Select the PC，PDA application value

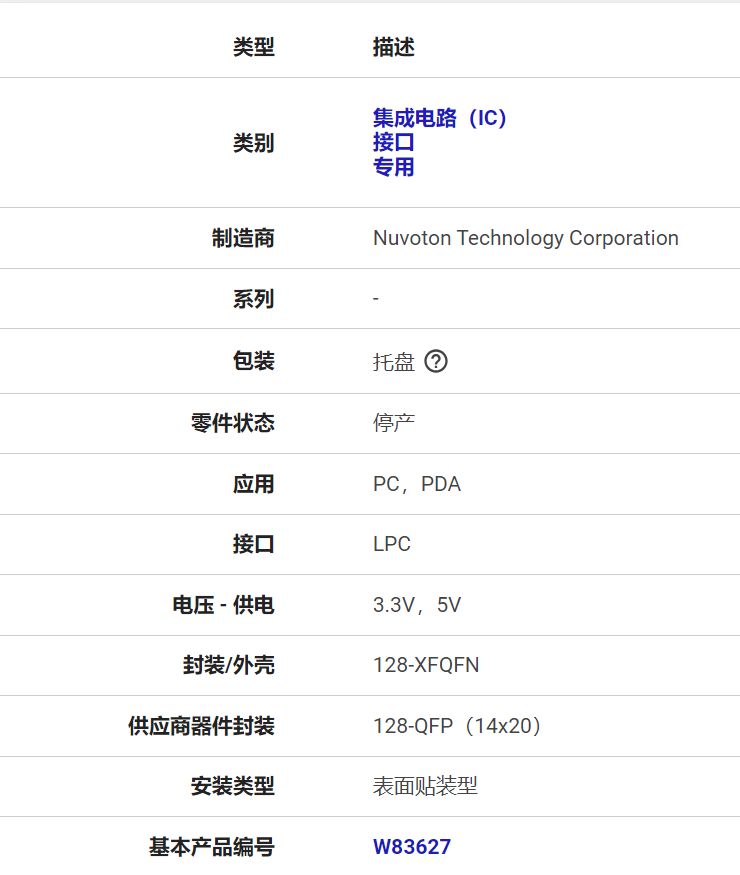[x=417, y=484]
